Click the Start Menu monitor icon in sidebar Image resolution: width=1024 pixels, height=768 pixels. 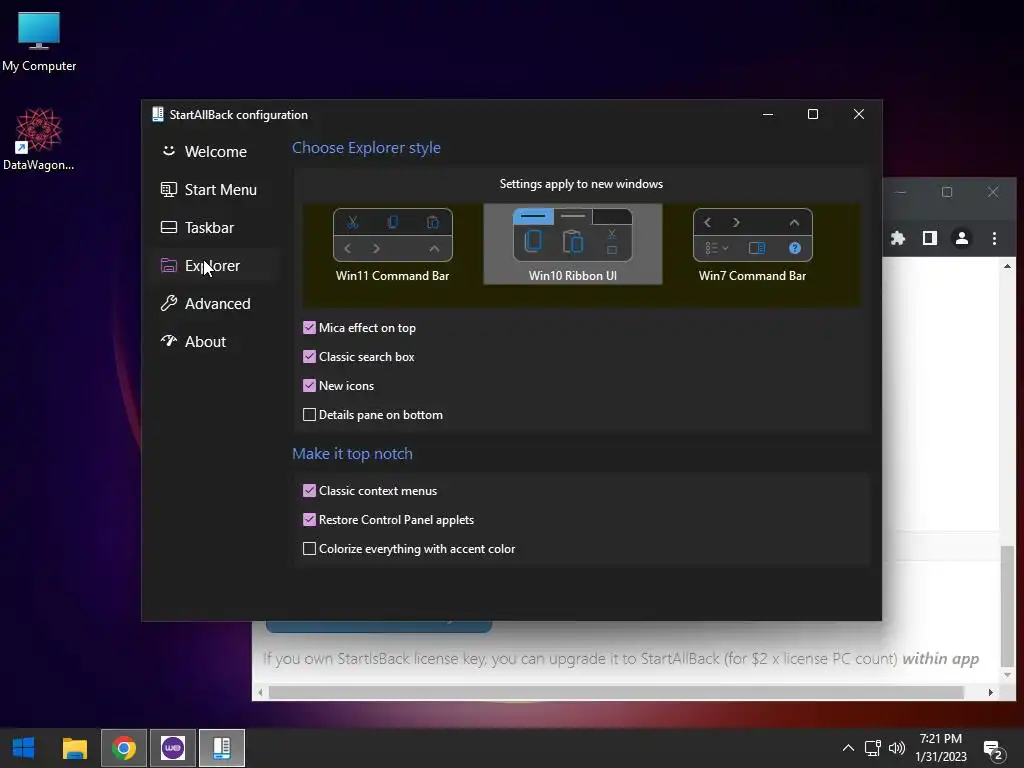pos(168,189)
